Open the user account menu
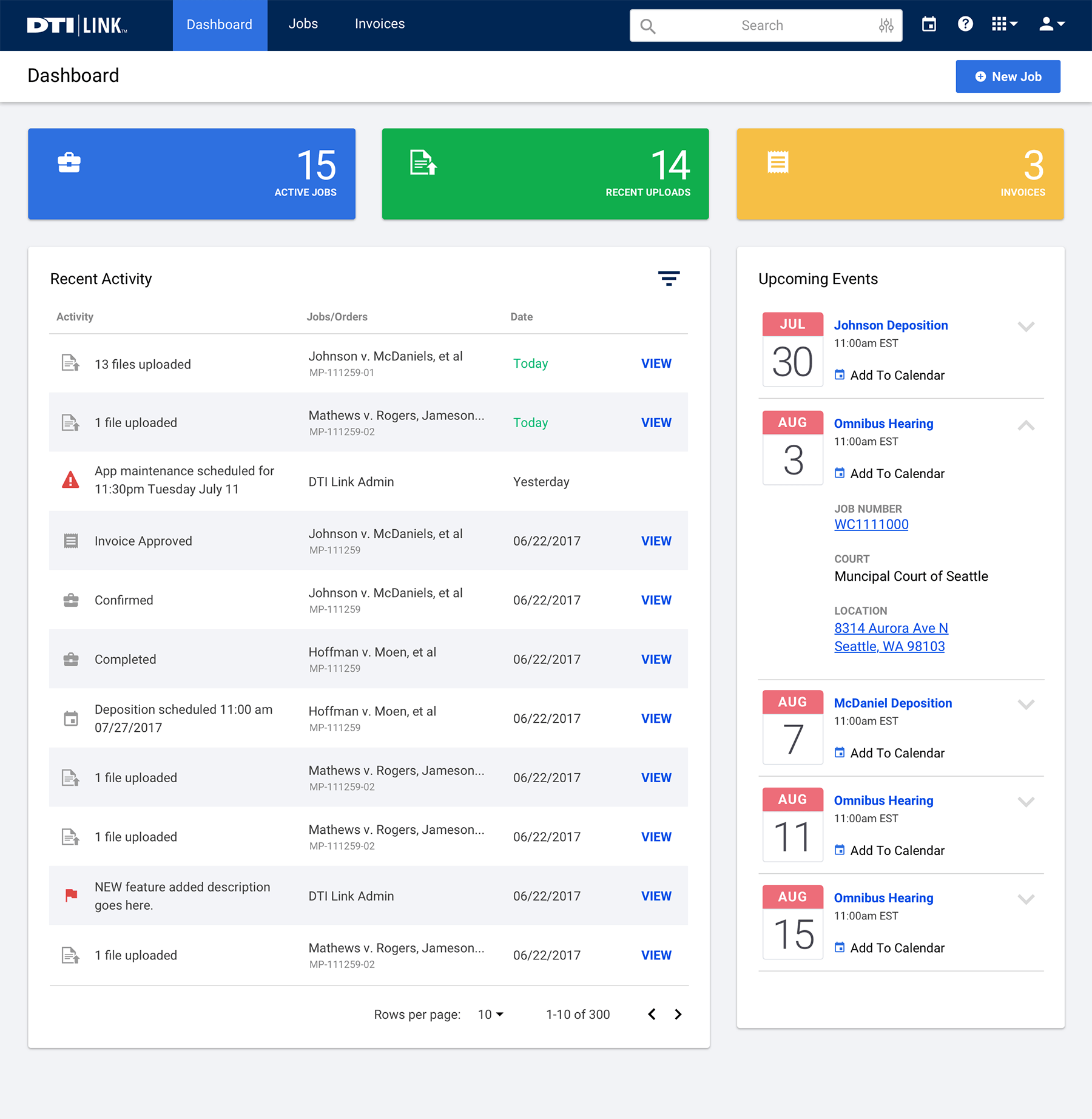The image size is (1092, 1119). point(1051,24)
